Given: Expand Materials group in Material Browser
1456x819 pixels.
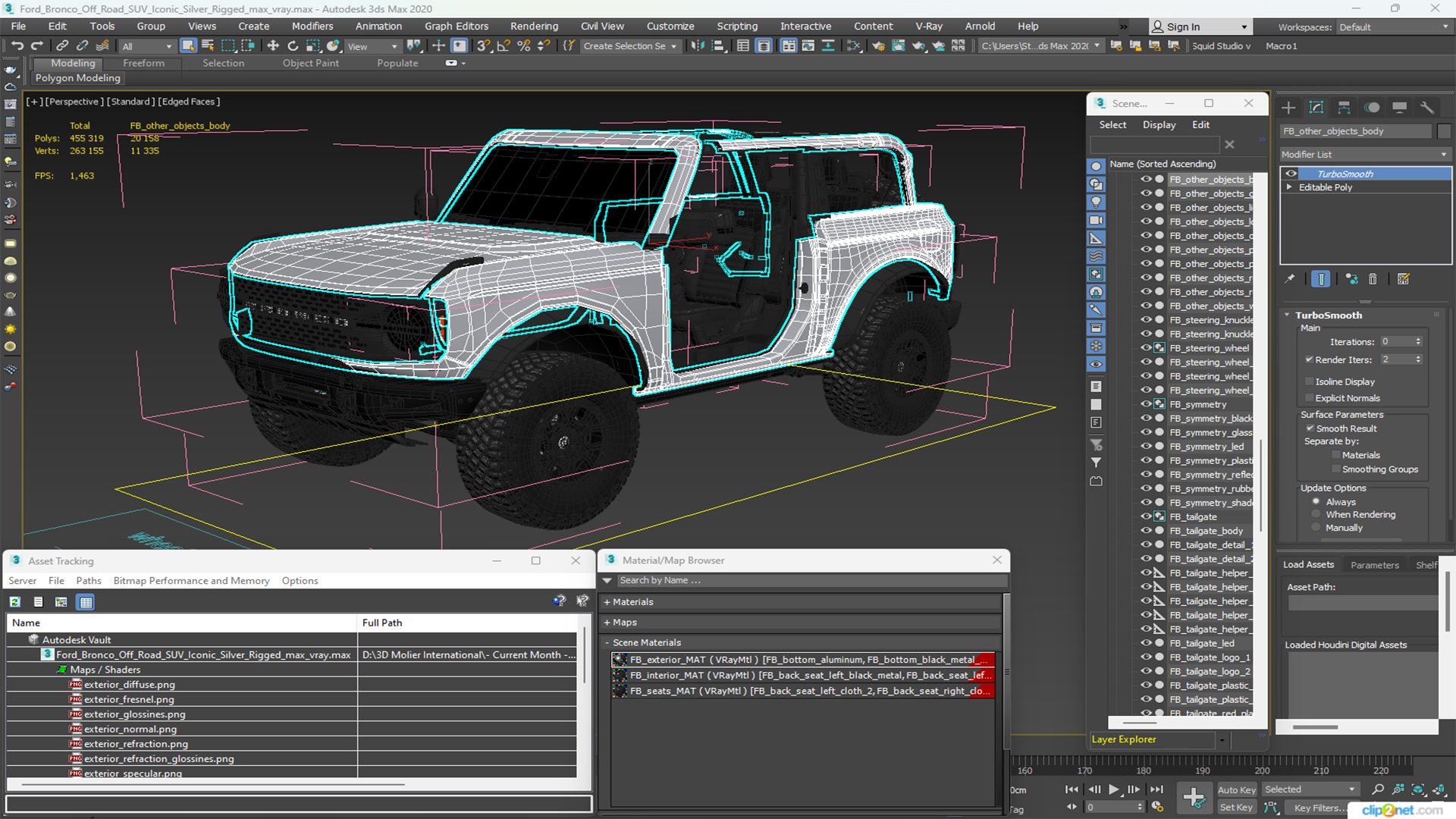Looking at the screenshot, I should tap(607, 602).
